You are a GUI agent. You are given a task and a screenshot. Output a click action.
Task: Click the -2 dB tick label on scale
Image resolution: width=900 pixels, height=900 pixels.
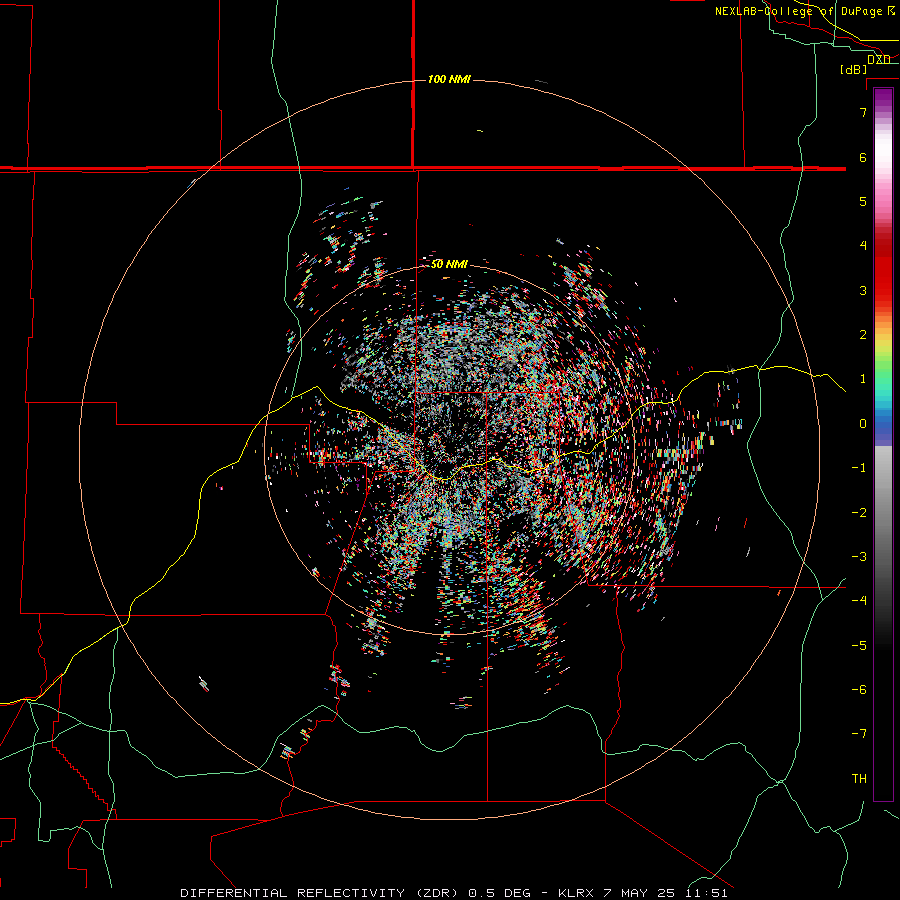pyautogui.click(x=859, y=513)
